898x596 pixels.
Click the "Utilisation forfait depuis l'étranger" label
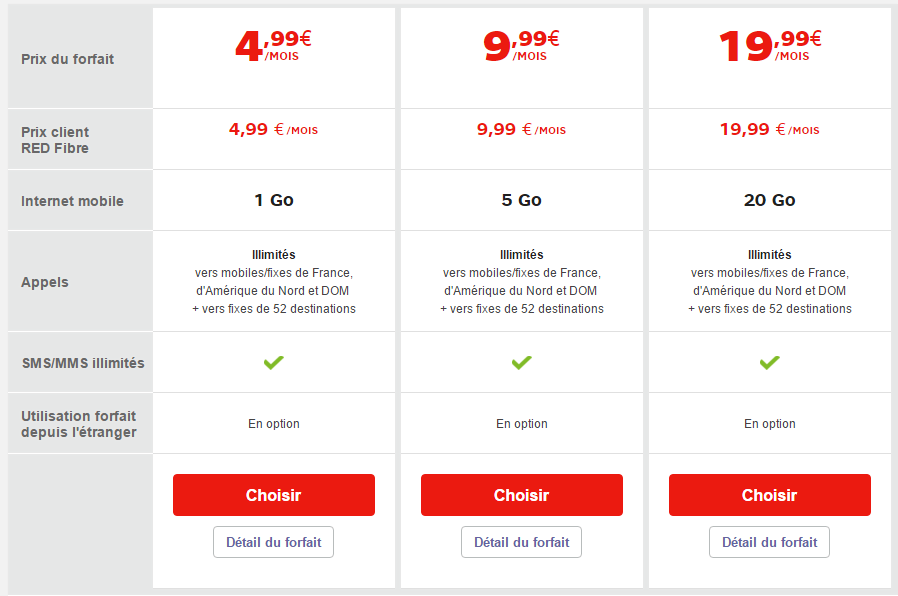point(78,424)
